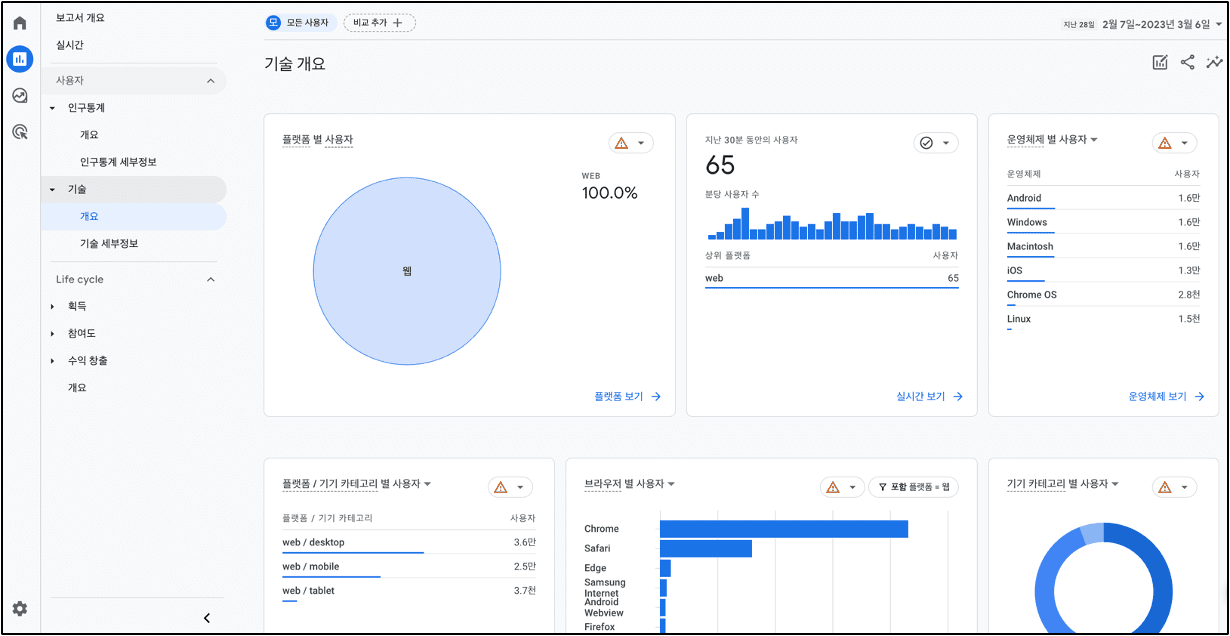Open the Advertising target icon in left rail

pyautogui.click(x=19, y=131)
